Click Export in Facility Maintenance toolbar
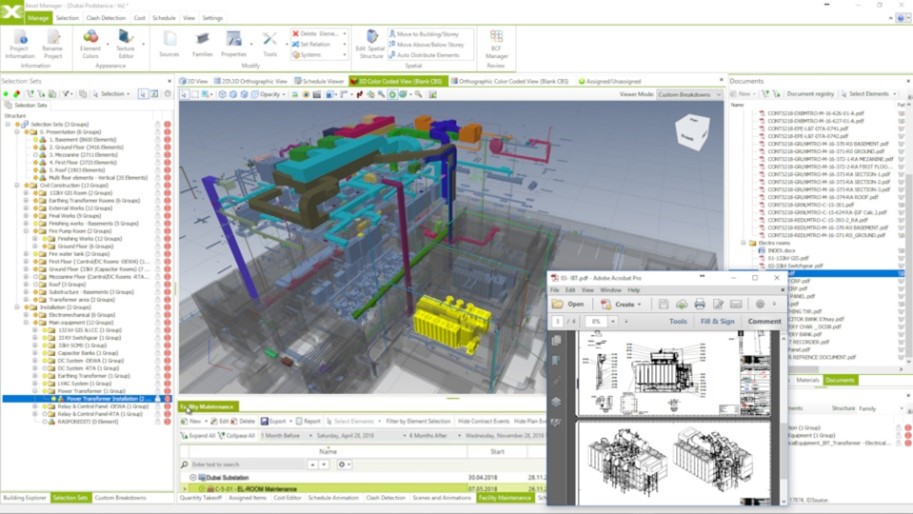Viewport: 913px width, 514px height. point(274,421)
